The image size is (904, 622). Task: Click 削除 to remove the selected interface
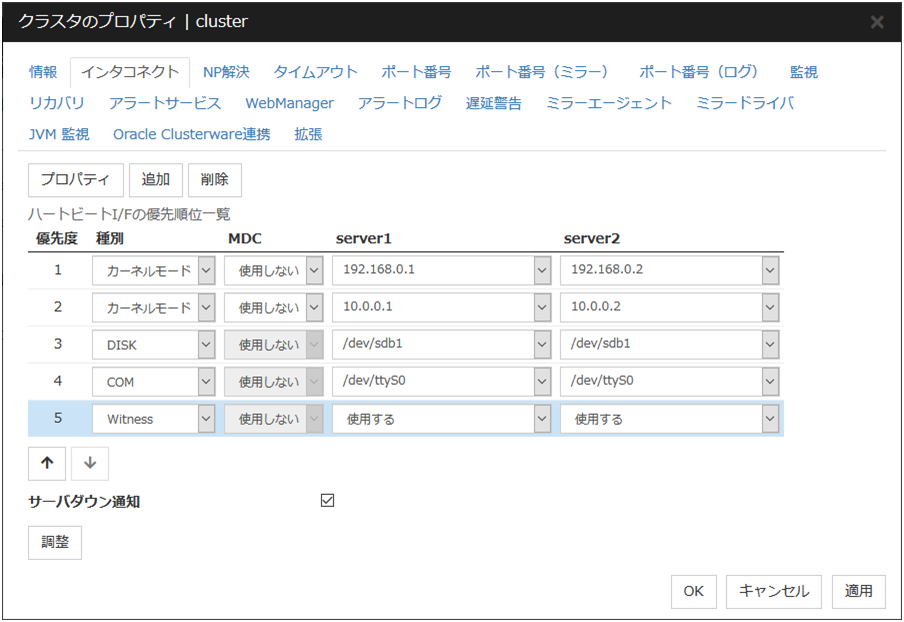[214, 180]
